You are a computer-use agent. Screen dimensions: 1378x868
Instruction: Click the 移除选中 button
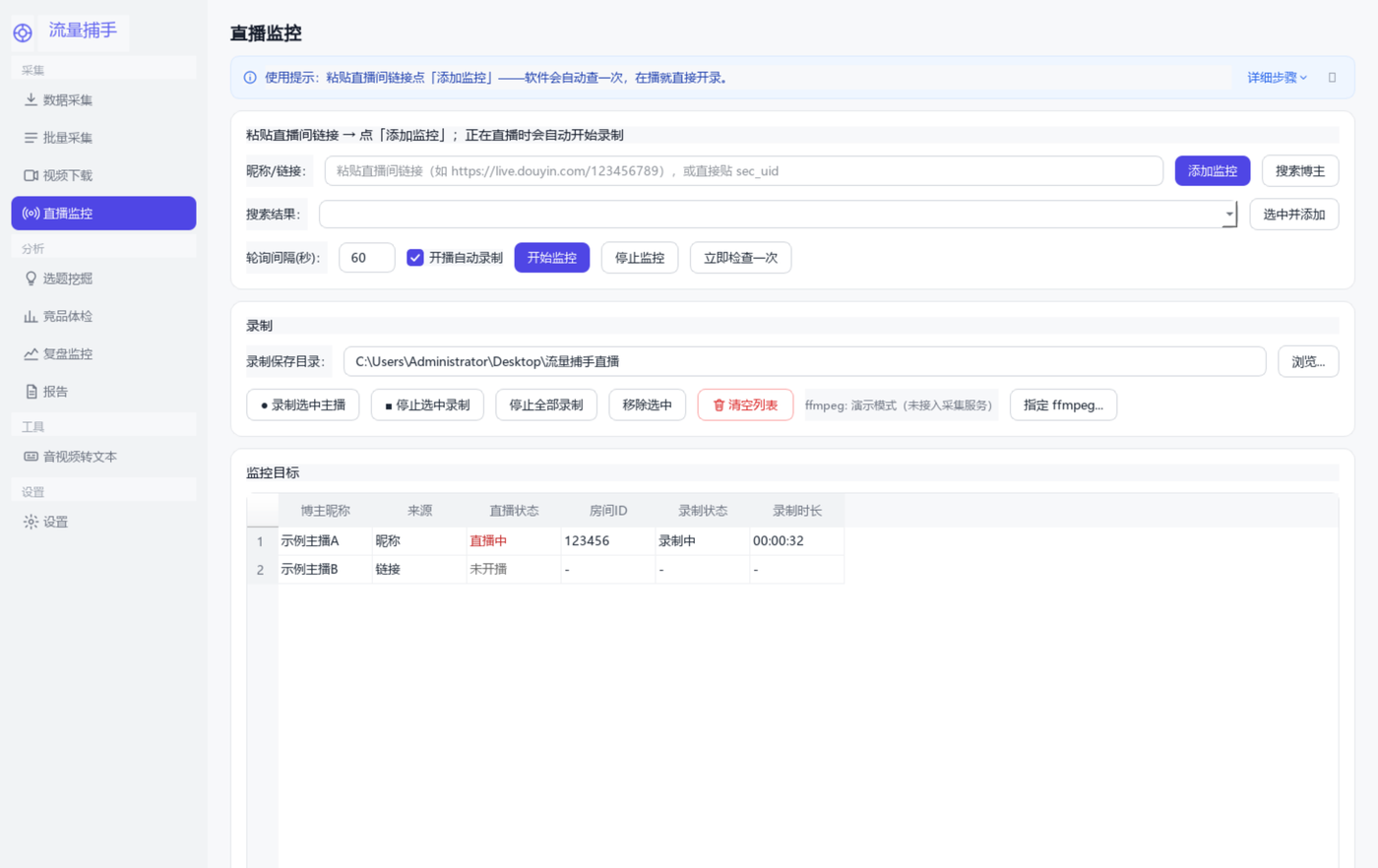[648, 405]
